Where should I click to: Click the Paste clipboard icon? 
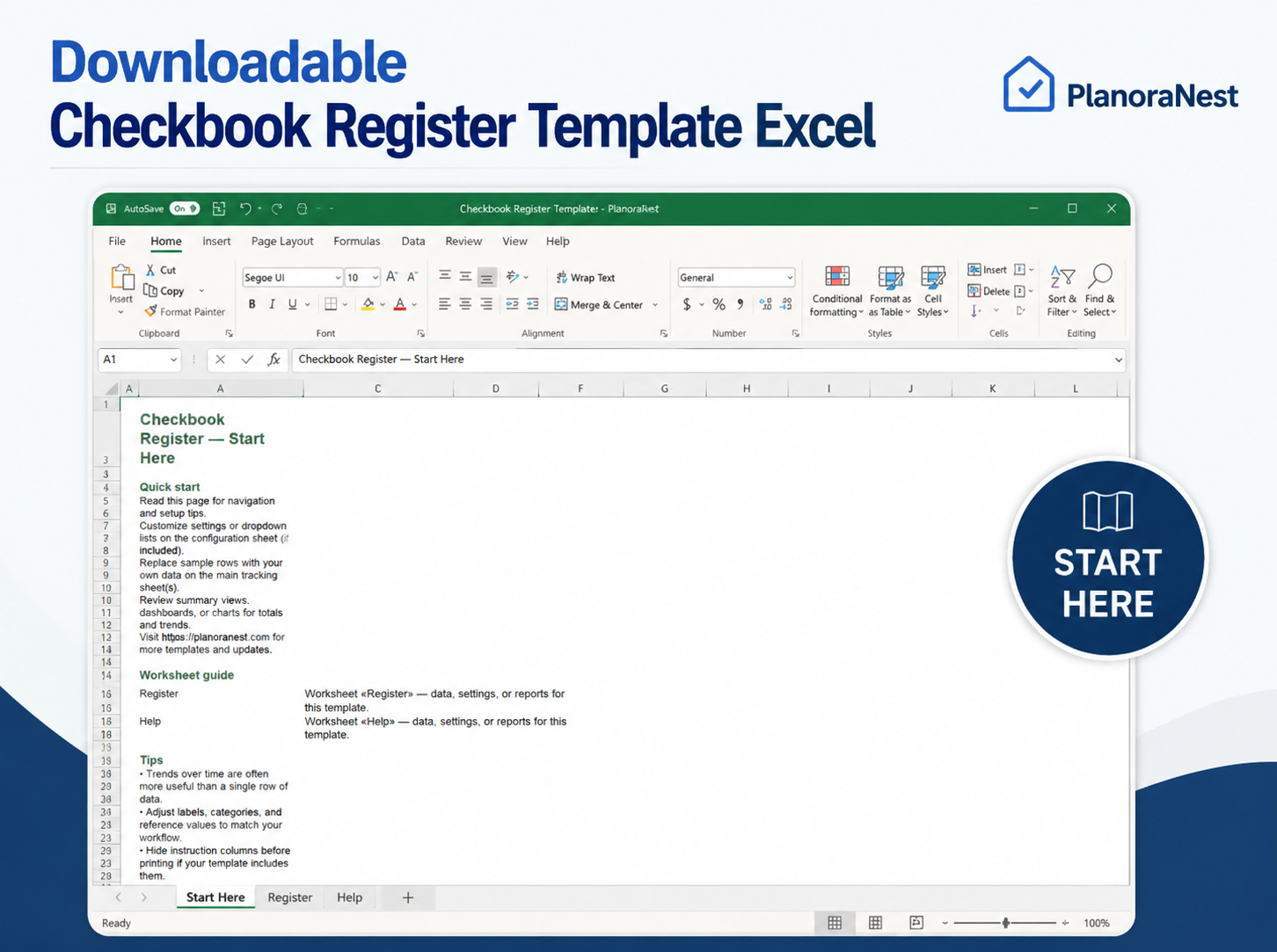coord(121,277)
